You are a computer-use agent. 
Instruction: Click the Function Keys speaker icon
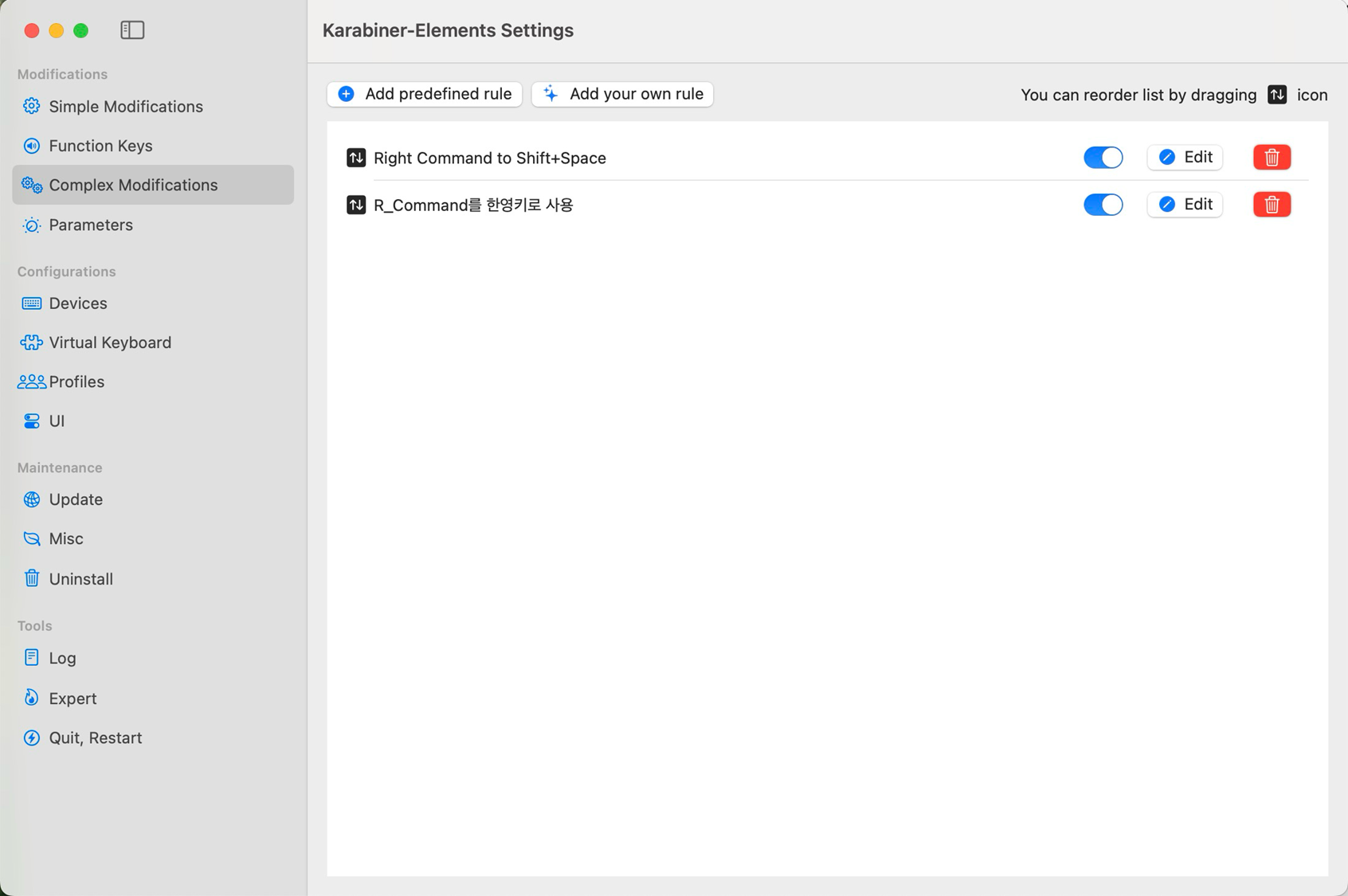pos(32,146)
